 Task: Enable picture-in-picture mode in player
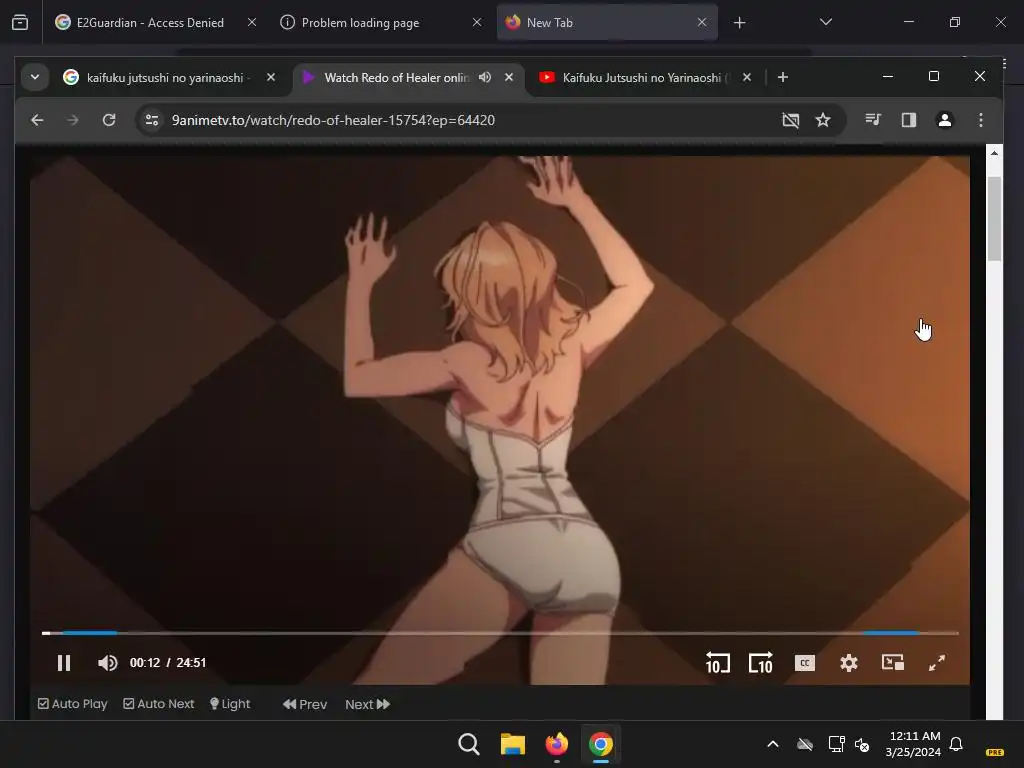[893, 663]
